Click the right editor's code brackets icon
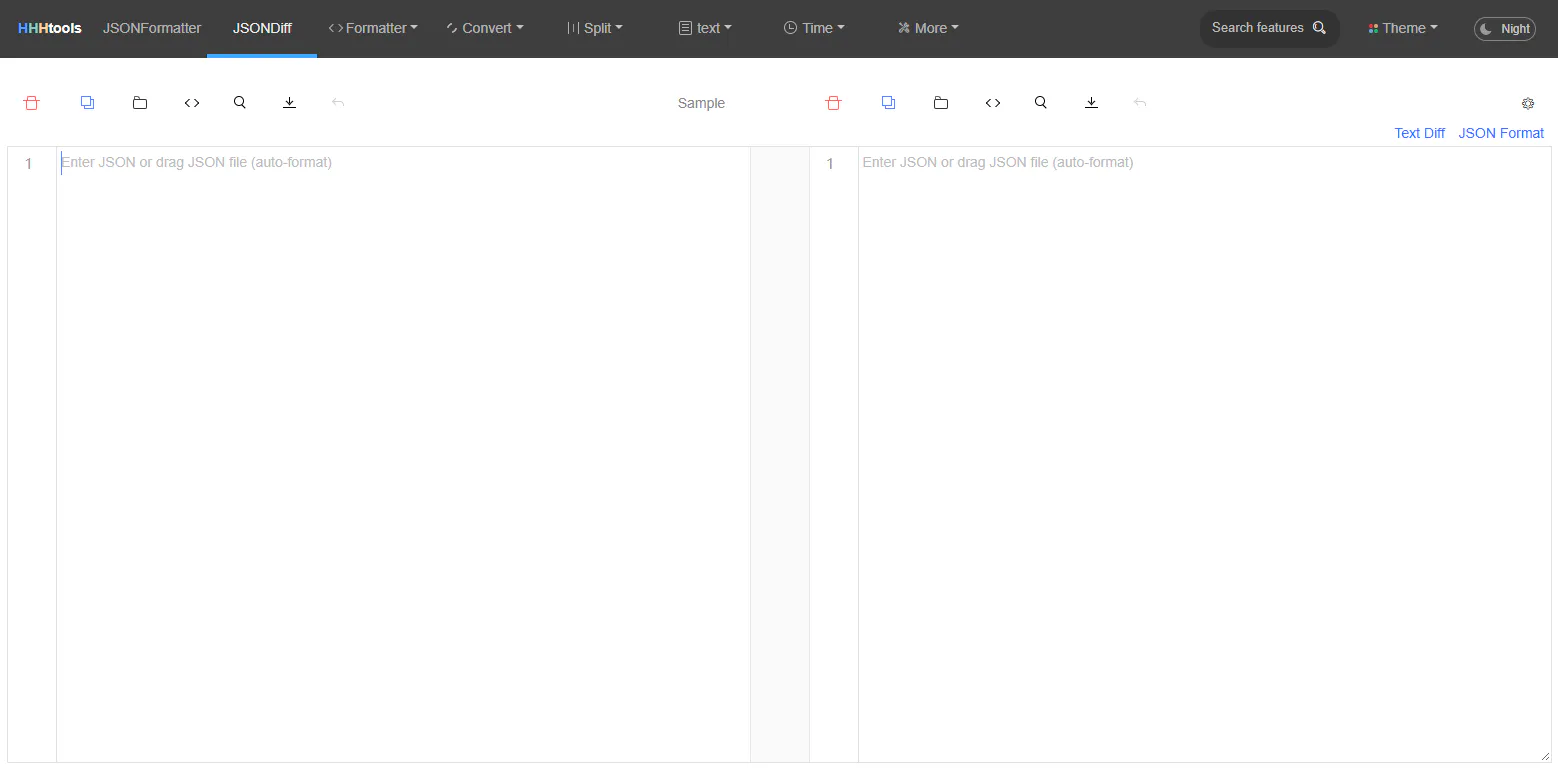Screen dimensions: 1558x773 (993, 103)
